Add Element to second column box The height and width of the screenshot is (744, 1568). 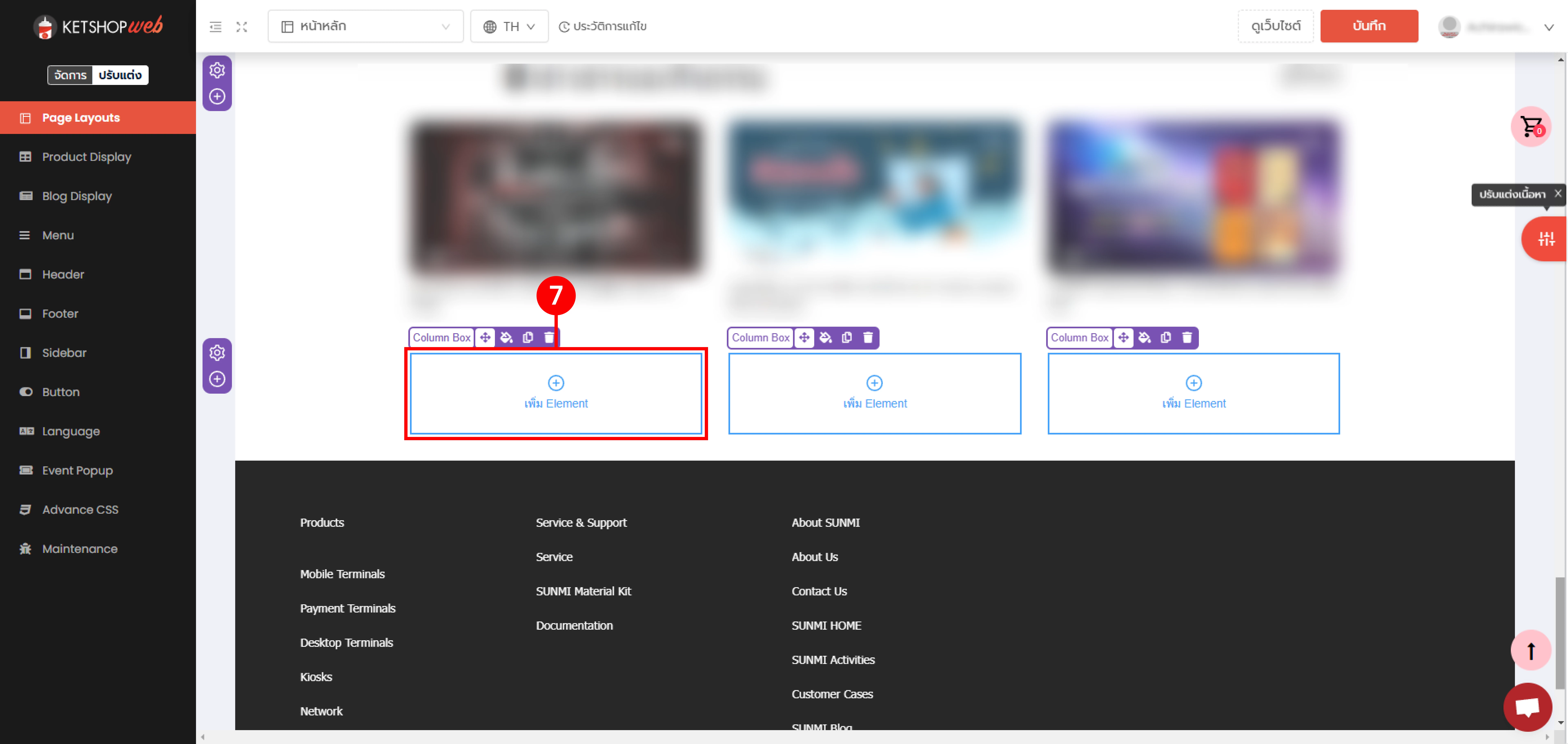pyautogui.click(x=875, y=393)
